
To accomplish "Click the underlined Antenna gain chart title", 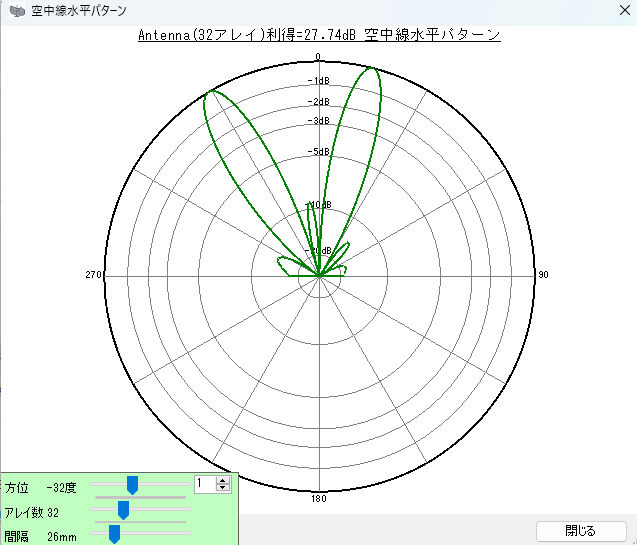I will (x=318, y=34).
